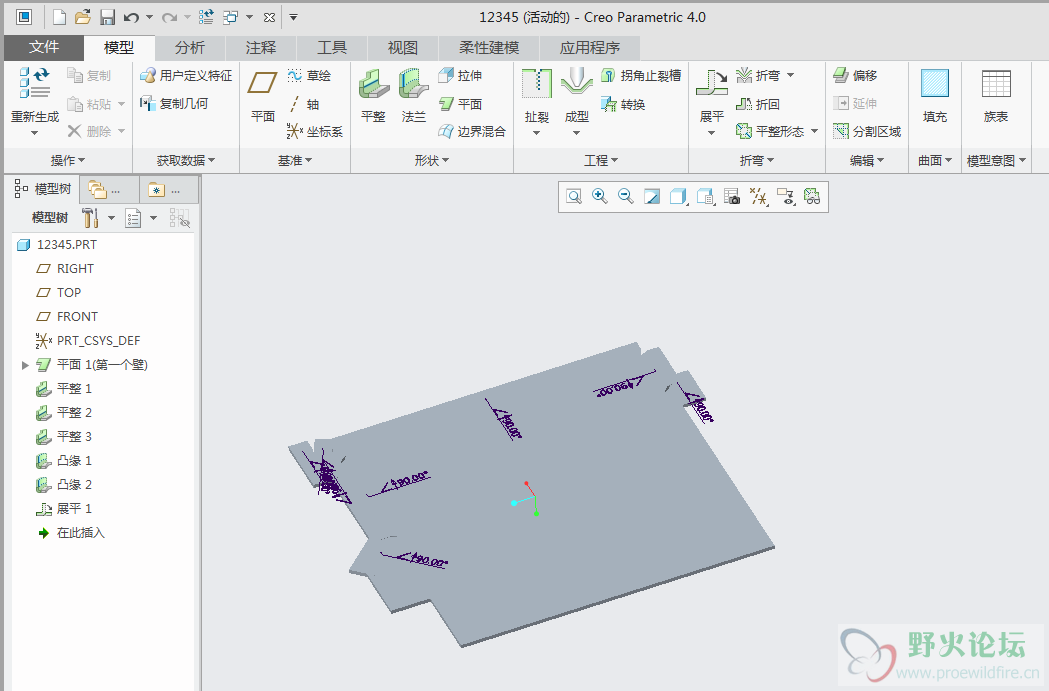Switch to the 应用程序 ribbon tab
The height and width of the screenshot is (691, 1049).
pyautogui.click(x=590, y=47)
